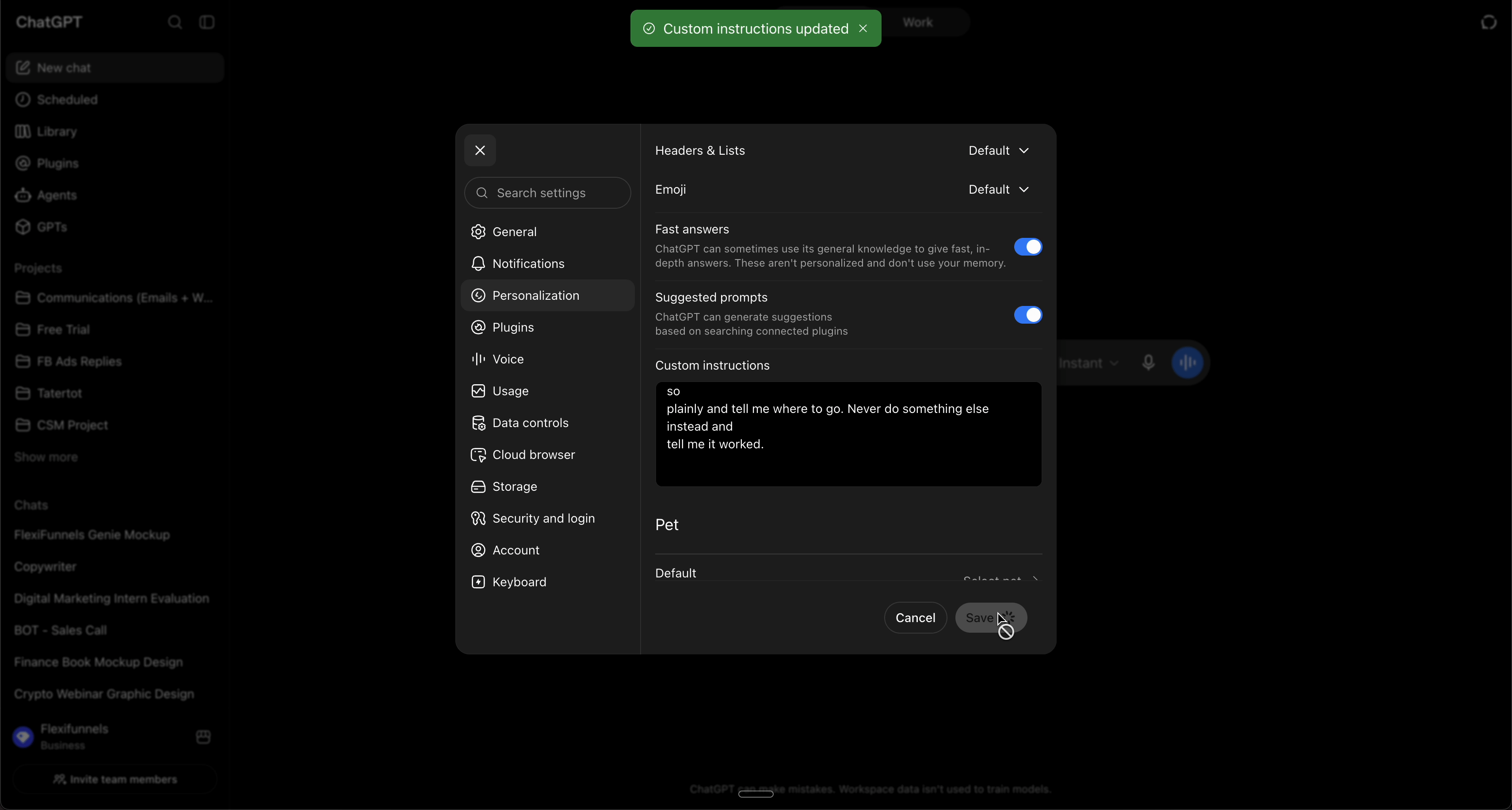This screenshot has height=810, width=1512.
Task: Open the Tatertot project
Action: (115, 393)
